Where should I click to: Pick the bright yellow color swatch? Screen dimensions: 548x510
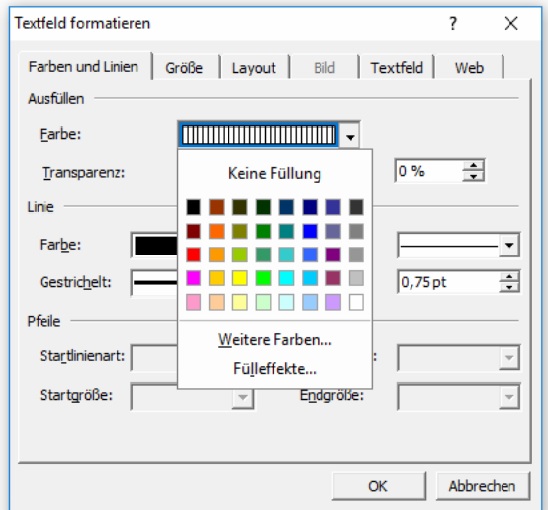point(240,278)
